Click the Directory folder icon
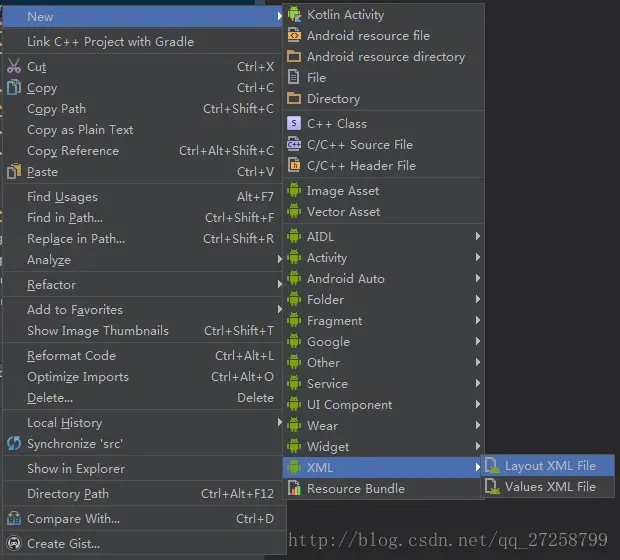620x560 pixels. [x=294, y=98]
